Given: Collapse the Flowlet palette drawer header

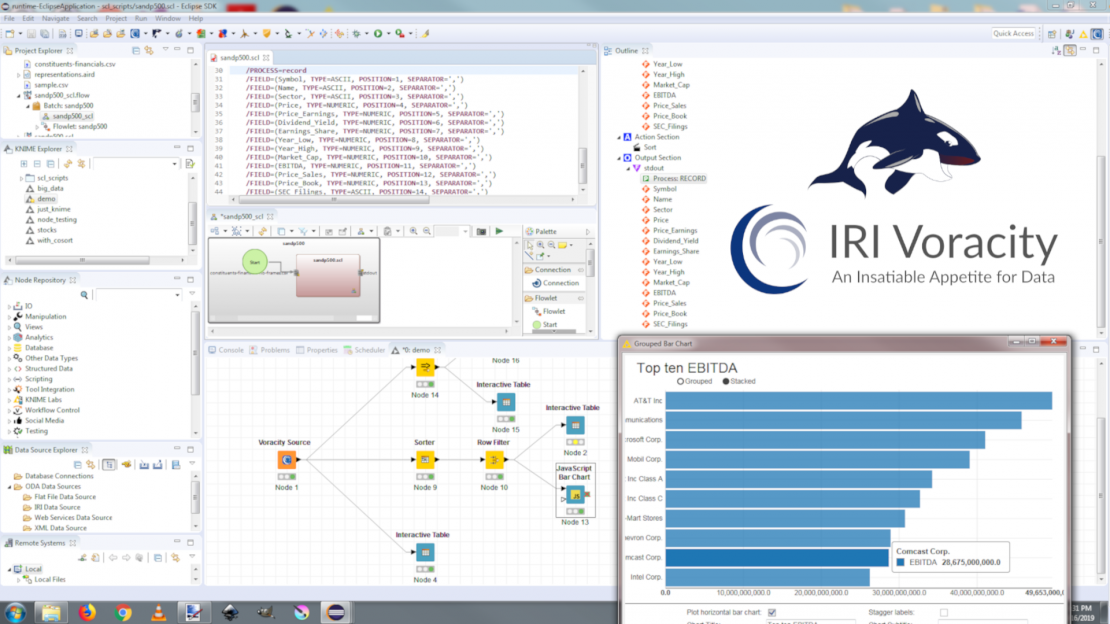Looking at the screenshot, I should pos(554,298).
